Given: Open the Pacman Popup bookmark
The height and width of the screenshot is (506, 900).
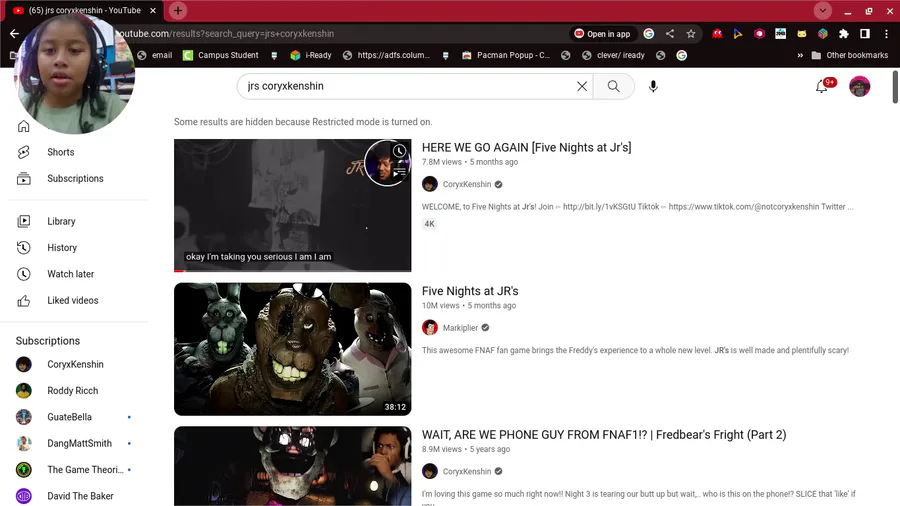Looking at the screenshot, I should (506, 56).
